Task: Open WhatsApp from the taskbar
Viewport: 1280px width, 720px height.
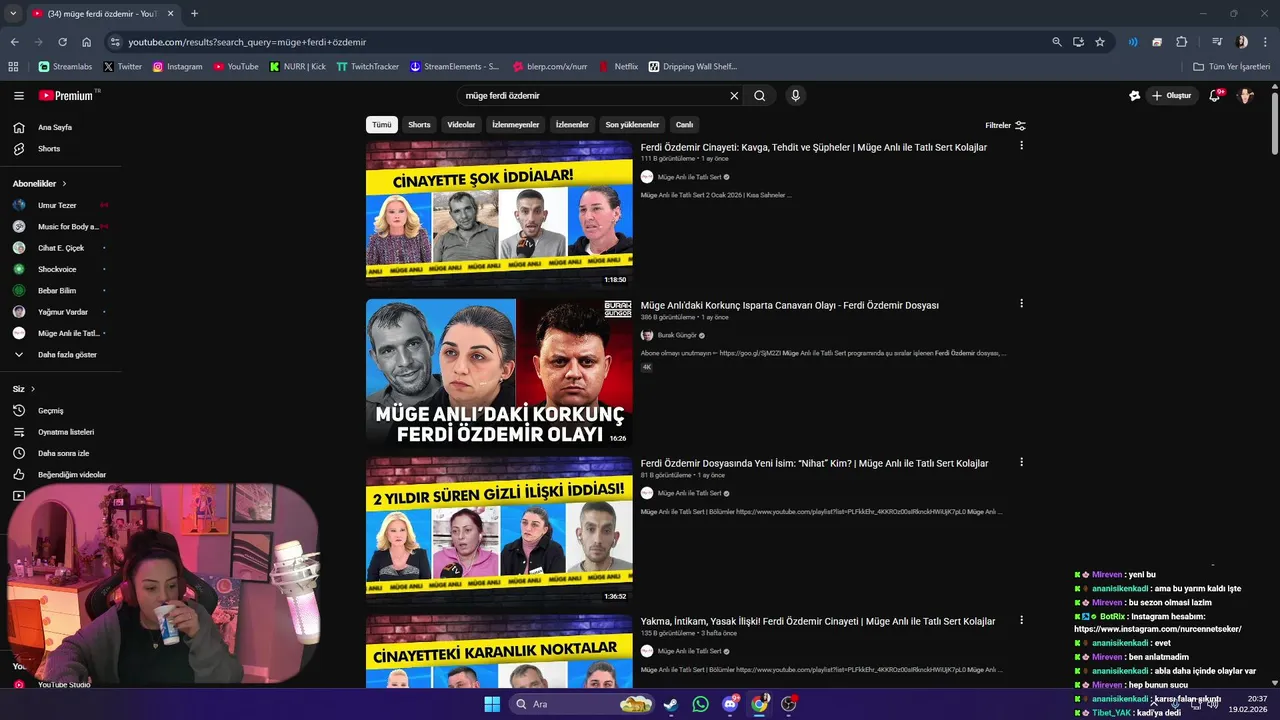Action: 700,704
